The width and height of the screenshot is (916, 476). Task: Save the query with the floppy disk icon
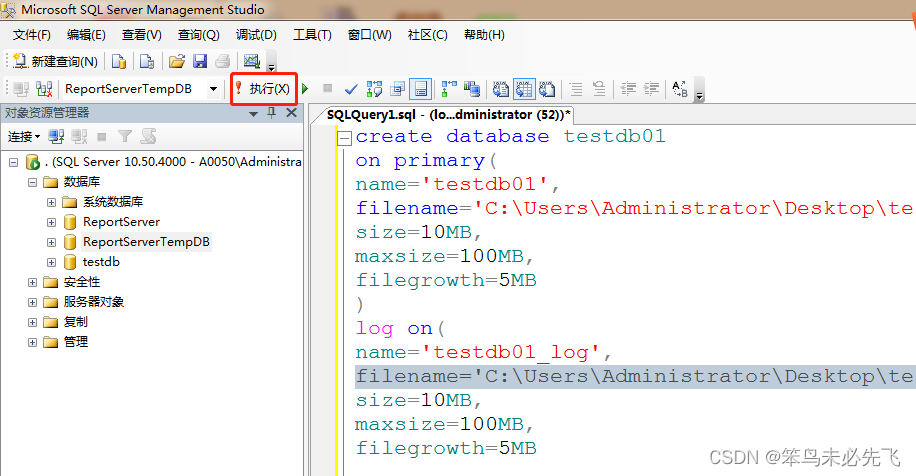tap(200, 61)
